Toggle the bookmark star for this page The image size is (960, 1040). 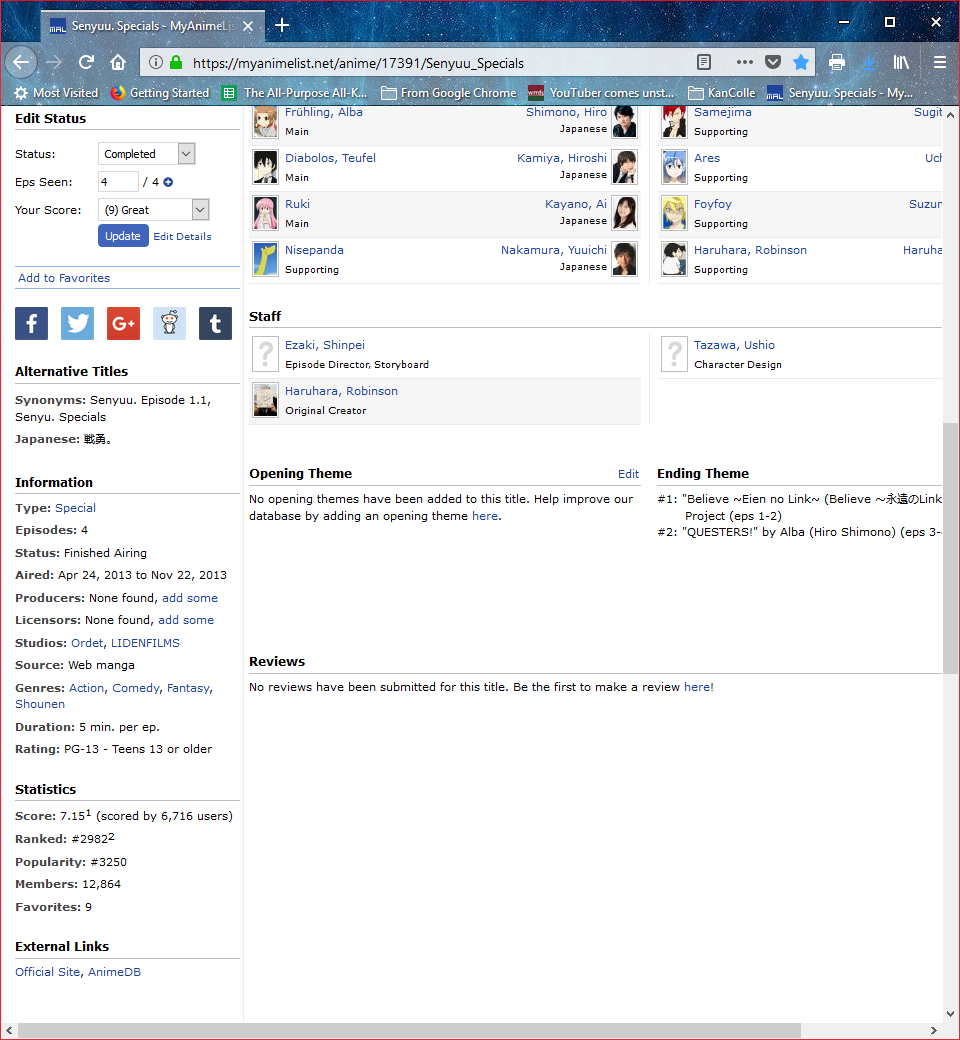point(801,62)
